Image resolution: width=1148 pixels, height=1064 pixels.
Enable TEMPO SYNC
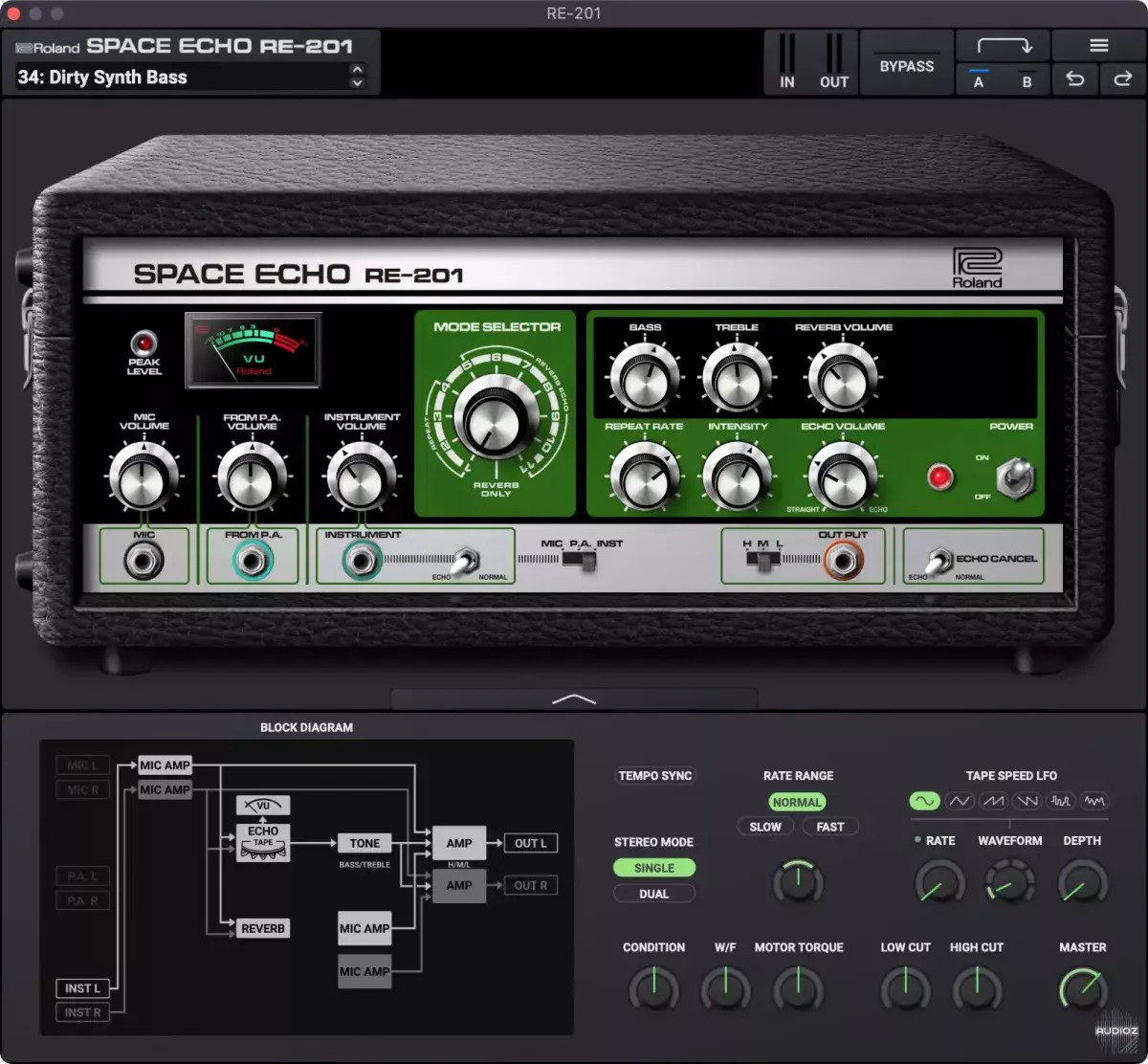tap(655, 776)
